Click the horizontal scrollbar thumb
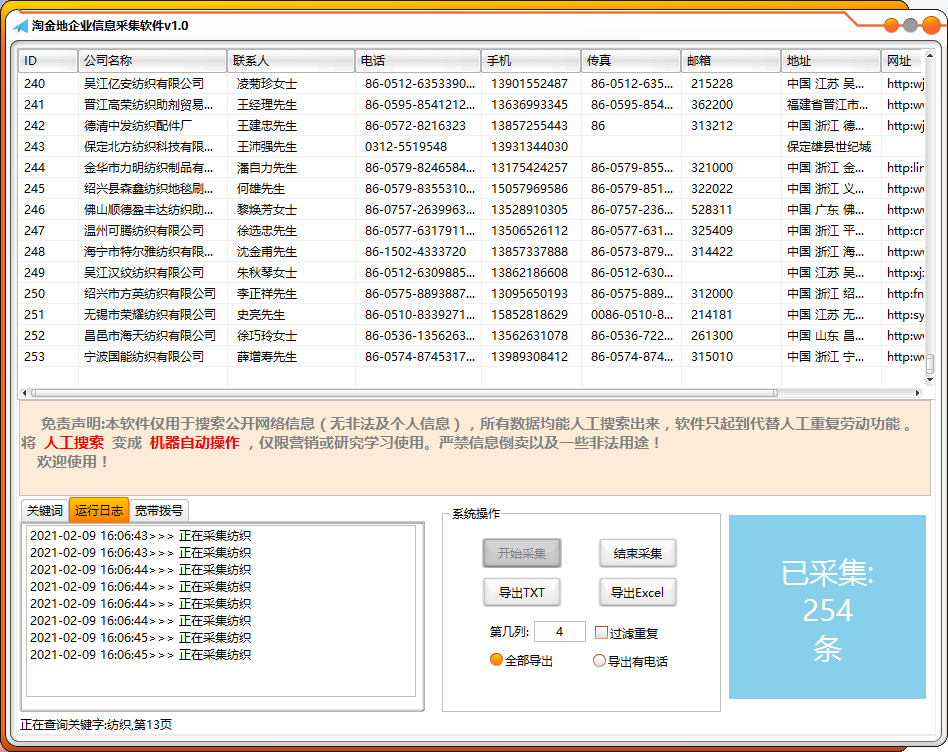This screenshot has height=752, width=948. (404, 393)
